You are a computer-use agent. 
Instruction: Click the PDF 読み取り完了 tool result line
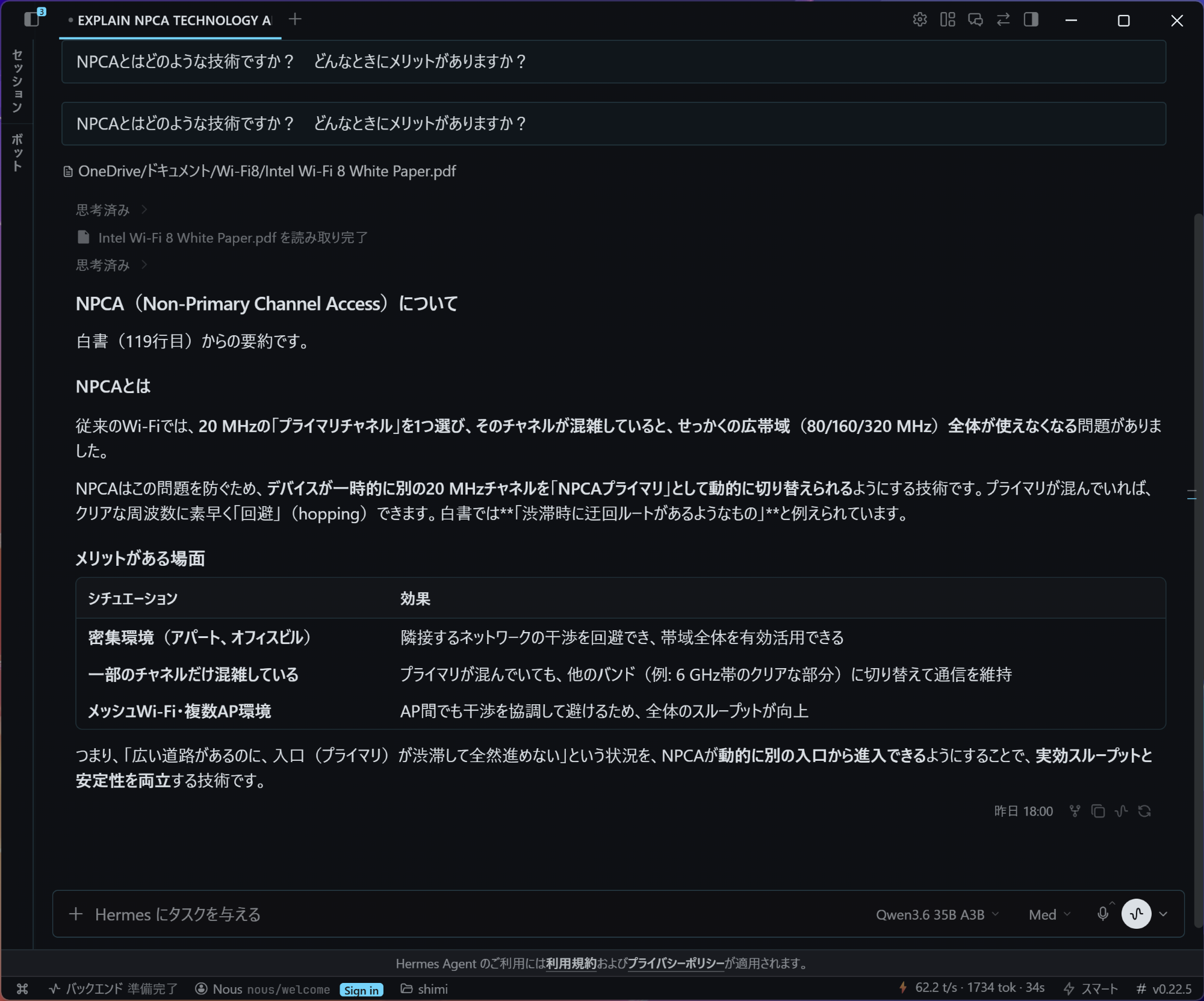(x=222, y=238)
